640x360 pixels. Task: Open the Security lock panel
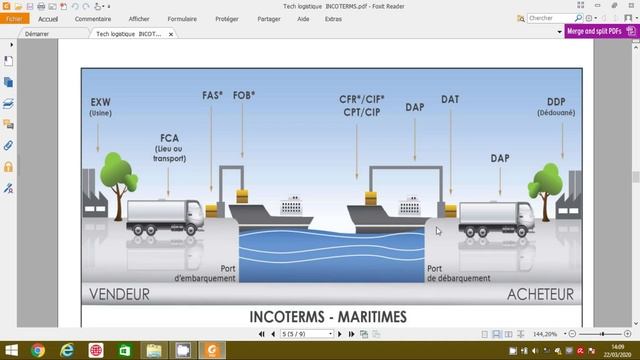pos(8,167)
